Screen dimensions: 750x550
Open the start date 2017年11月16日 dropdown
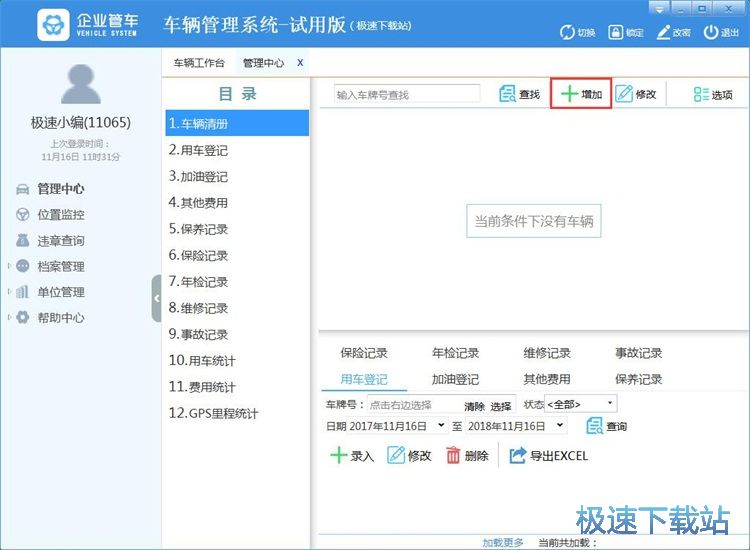tap(441, 426)
